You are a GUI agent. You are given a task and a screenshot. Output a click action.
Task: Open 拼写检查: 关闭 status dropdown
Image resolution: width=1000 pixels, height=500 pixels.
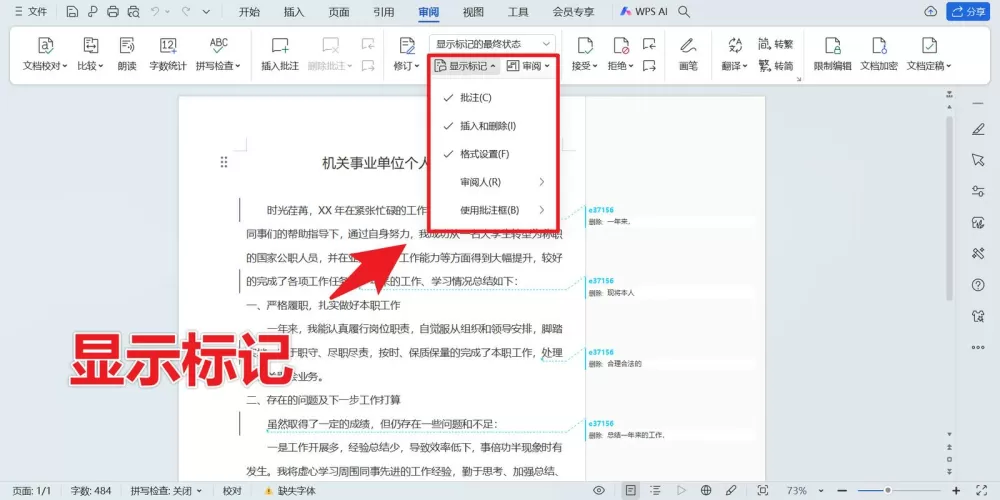(166, 490)
